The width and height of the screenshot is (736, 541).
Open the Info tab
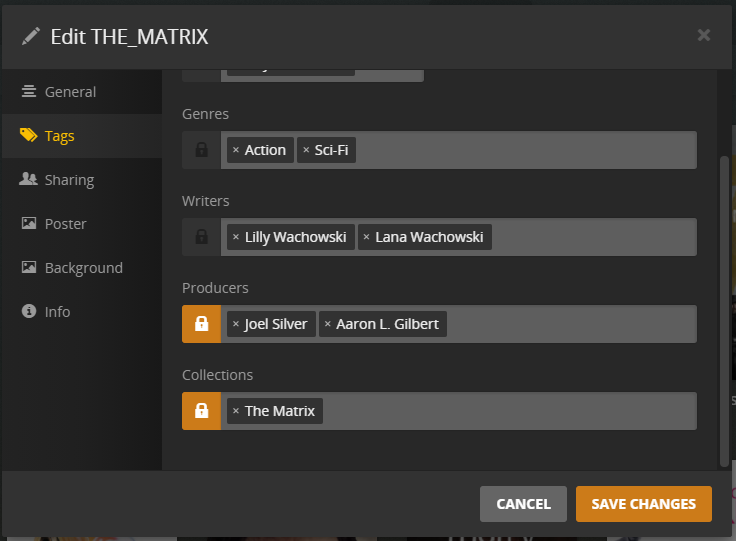click(x=82, y=312)
